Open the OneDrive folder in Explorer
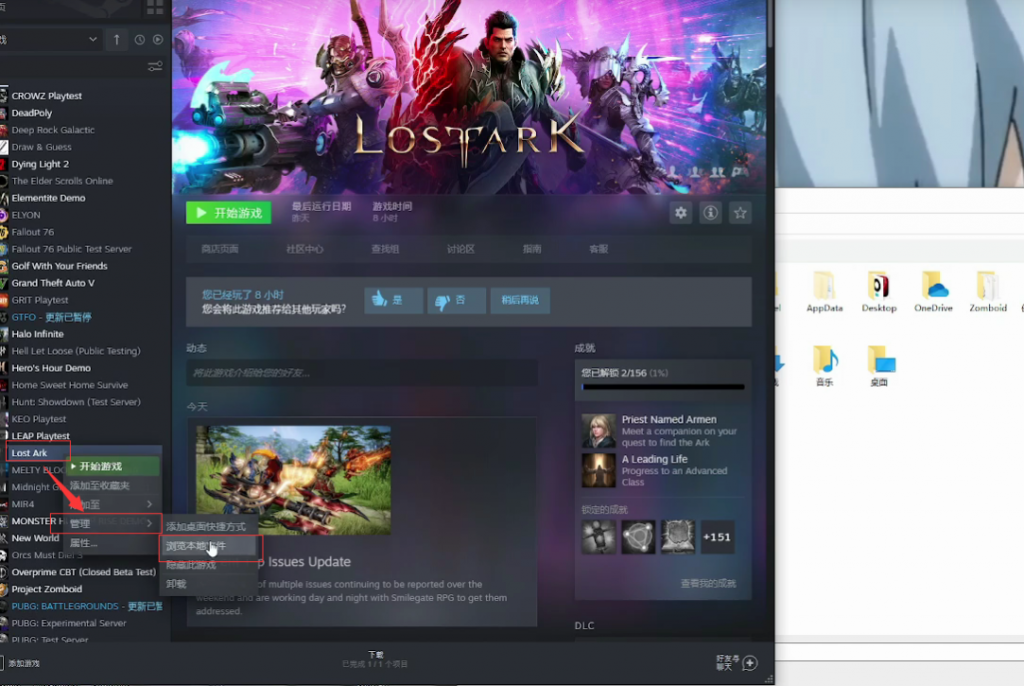The width and height of the screenshot is (1024, 686). [x=933, y=292]
